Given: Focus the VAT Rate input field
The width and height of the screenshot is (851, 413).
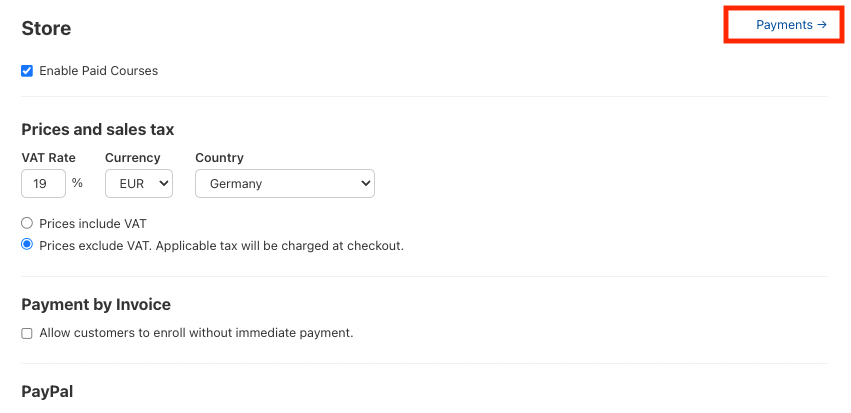Looking at the screenshot, I should pos(43,184).
